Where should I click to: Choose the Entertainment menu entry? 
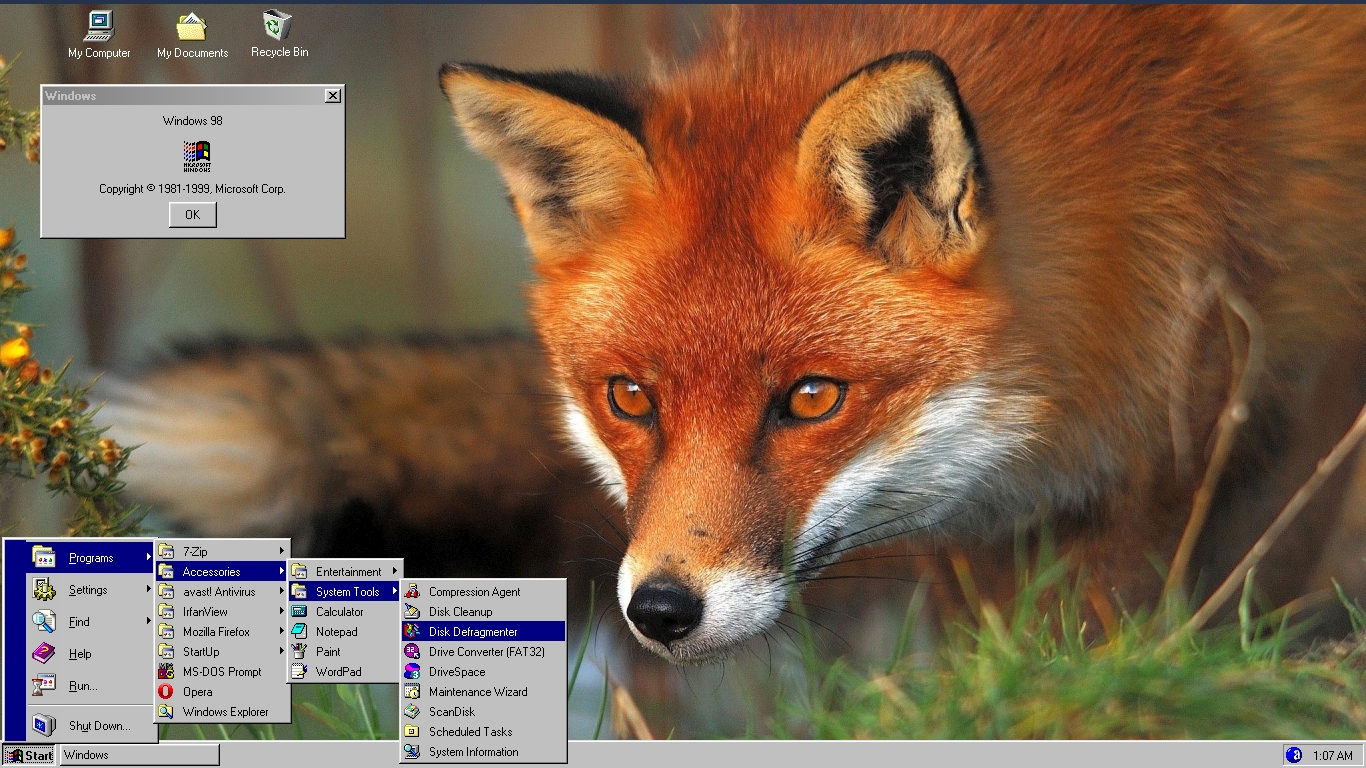[x=345, y=572]
